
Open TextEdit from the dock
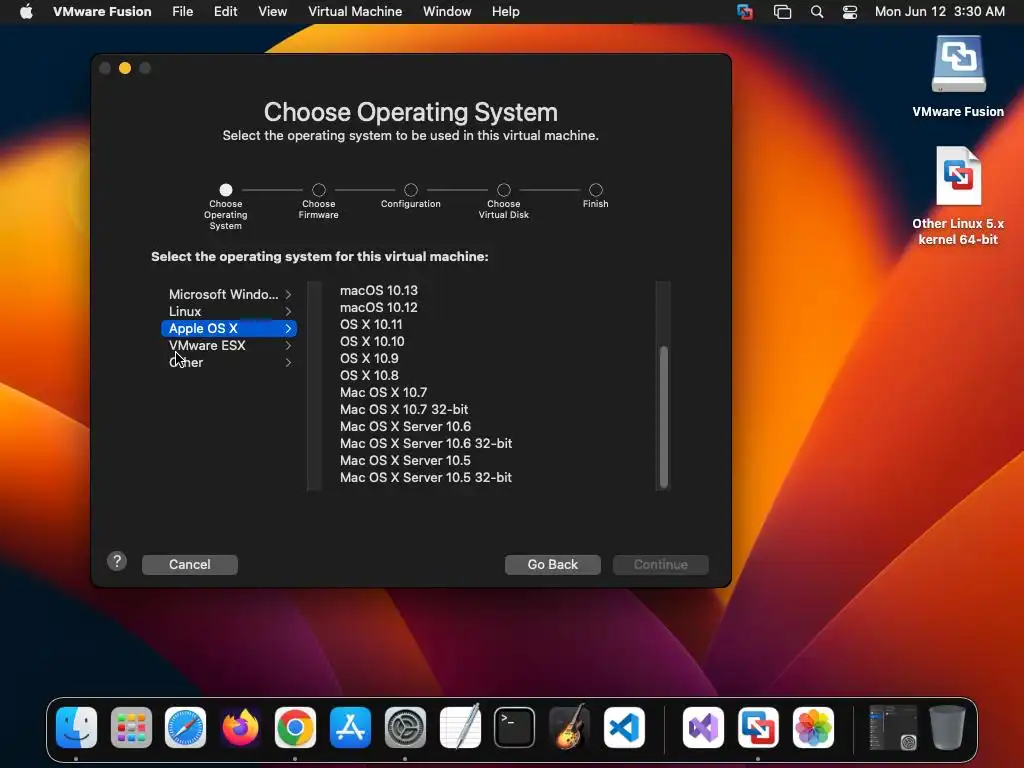click(x=460, y=727)
